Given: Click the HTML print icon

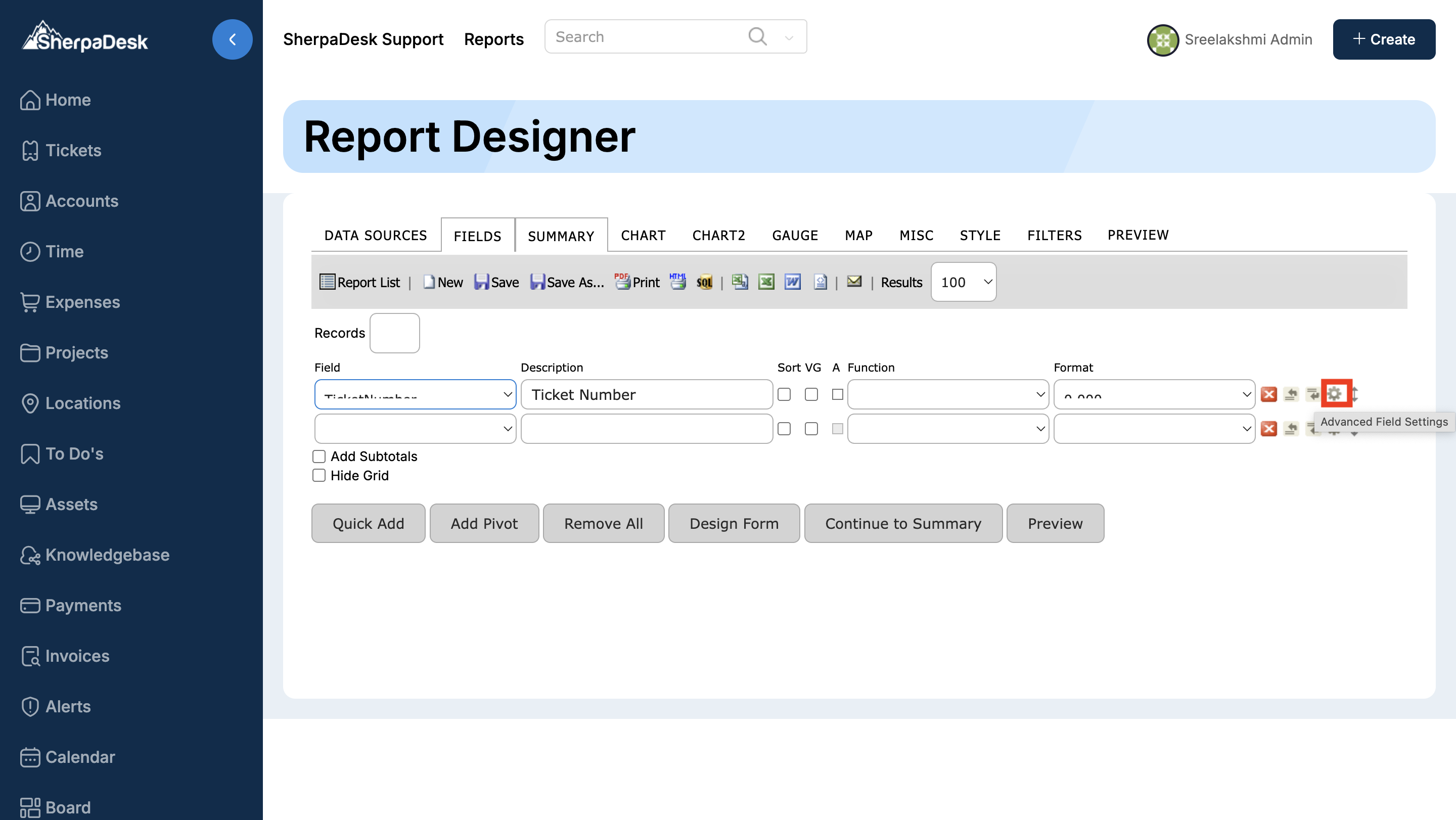Looking at the screenshot, I should pos(677,281).
